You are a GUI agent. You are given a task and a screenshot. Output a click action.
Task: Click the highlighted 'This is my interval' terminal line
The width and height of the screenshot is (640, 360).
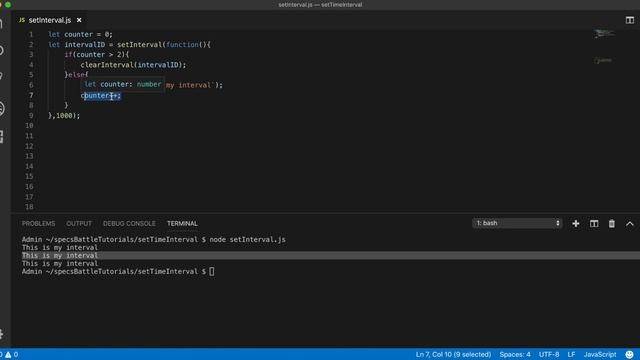tap(60, 256)
